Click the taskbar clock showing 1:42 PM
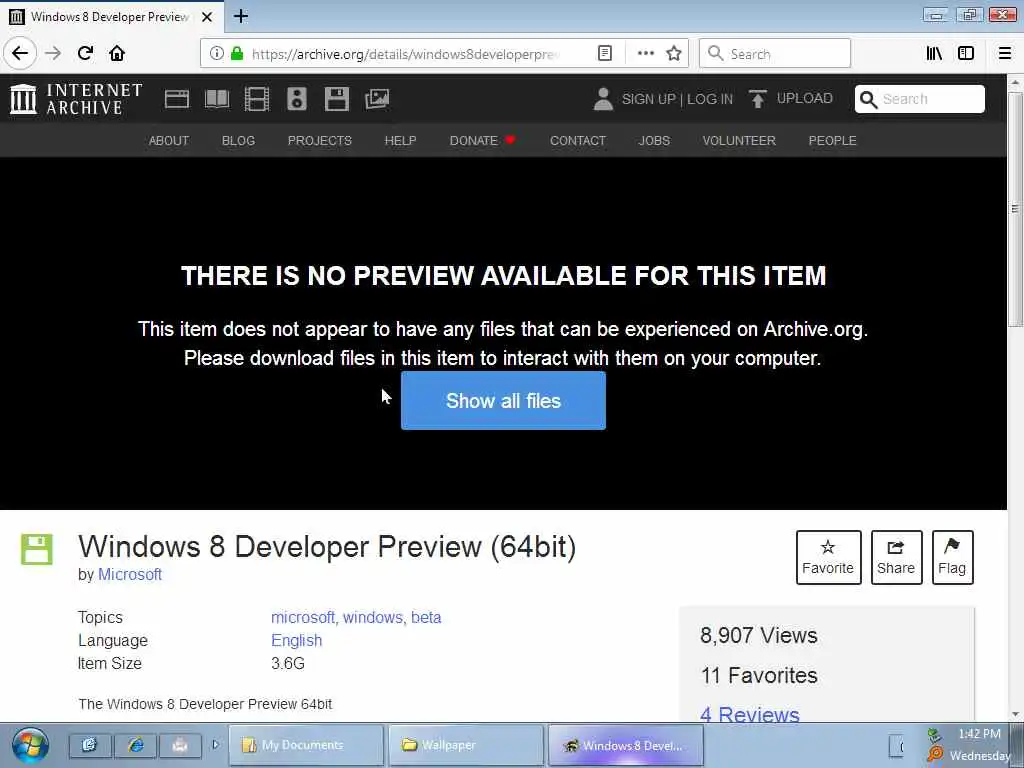The image size is (1024, 768). click(979, 734)
